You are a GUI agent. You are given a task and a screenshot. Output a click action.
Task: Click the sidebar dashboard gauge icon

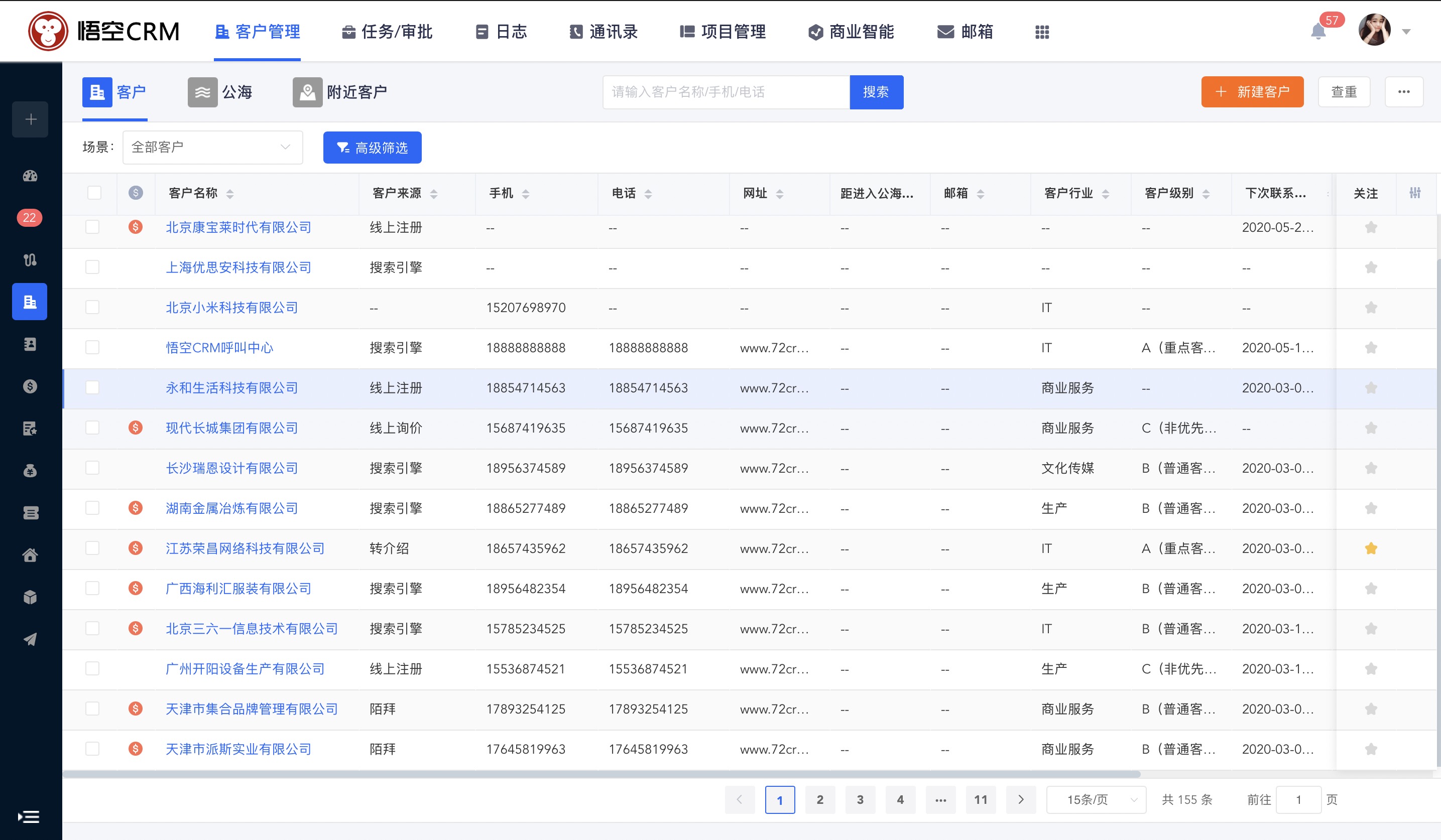pyautogui.click(x=30, y=176)
